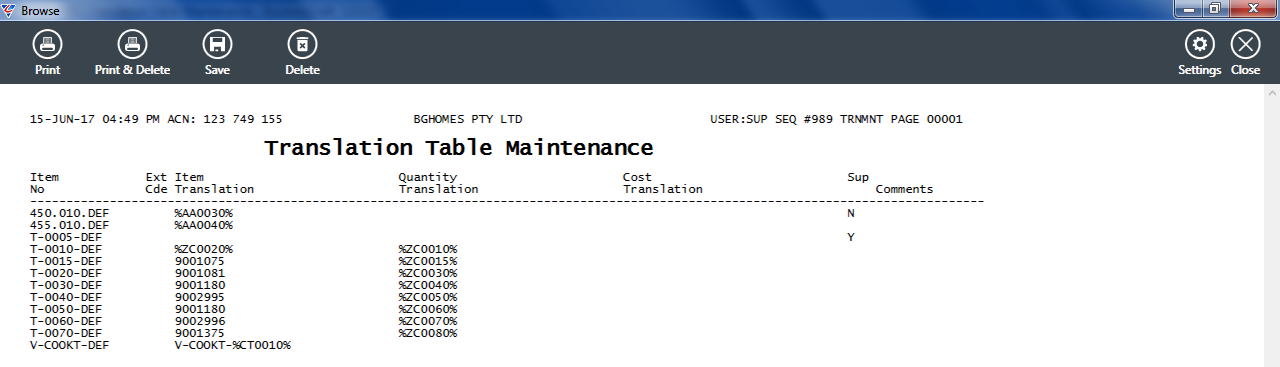
Task: Click the Cost Translation column header
Action: 663,183
